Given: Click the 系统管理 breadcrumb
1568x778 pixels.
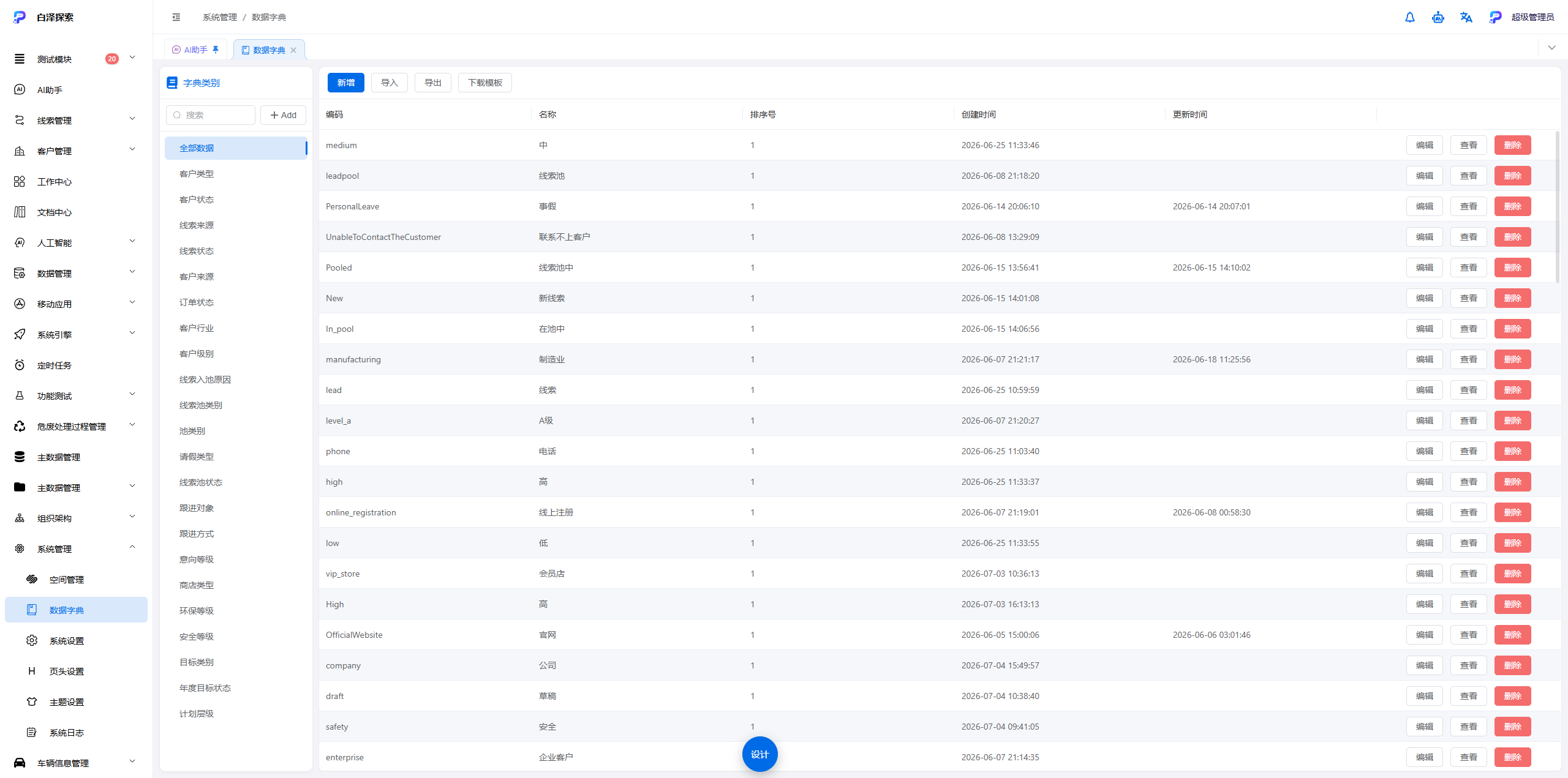Looking at the screenshot, I should [220, 17].
